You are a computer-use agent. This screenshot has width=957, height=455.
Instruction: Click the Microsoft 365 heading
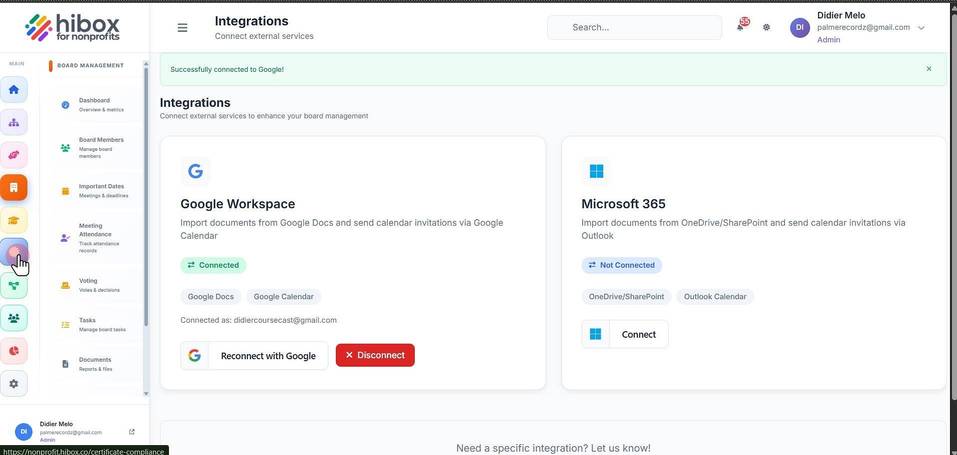623,204
